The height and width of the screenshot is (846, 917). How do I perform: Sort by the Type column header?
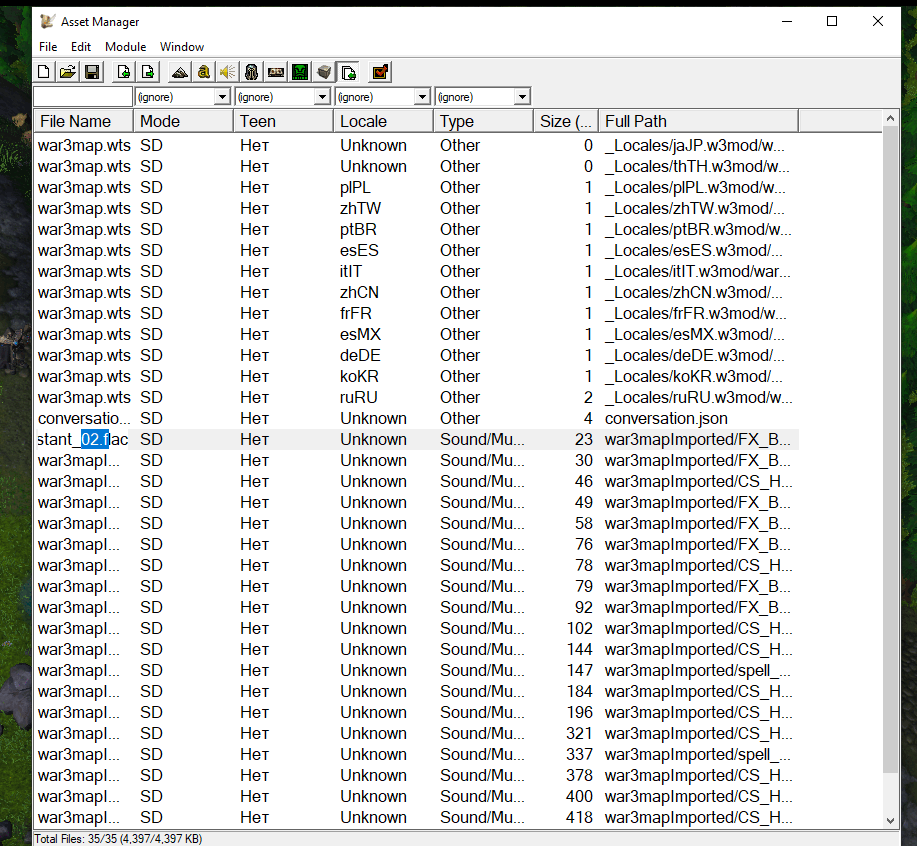[484, 121]
